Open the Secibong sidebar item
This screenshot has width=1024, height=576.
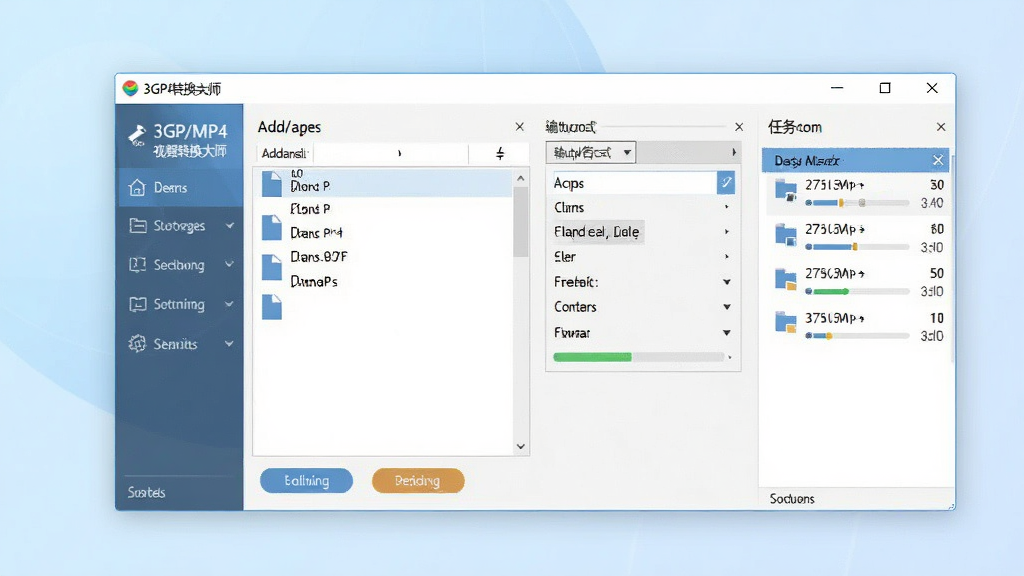tap(180, 265)
